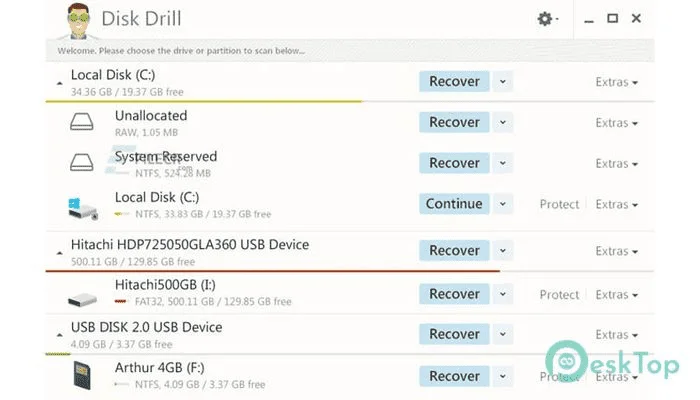
Task: Open dropdown arrow beside Continue button
Action: (x=503, y=204)
